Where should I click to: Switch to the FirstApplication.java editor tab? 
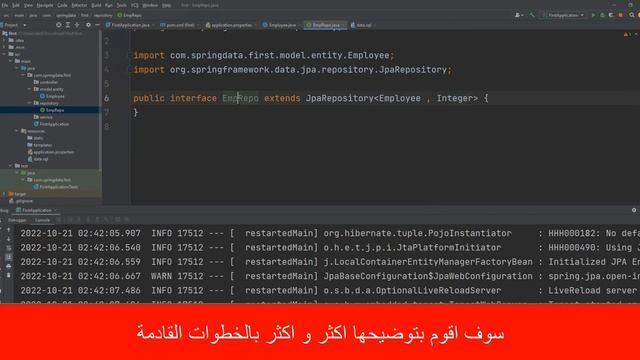click(x=130, y=25)
